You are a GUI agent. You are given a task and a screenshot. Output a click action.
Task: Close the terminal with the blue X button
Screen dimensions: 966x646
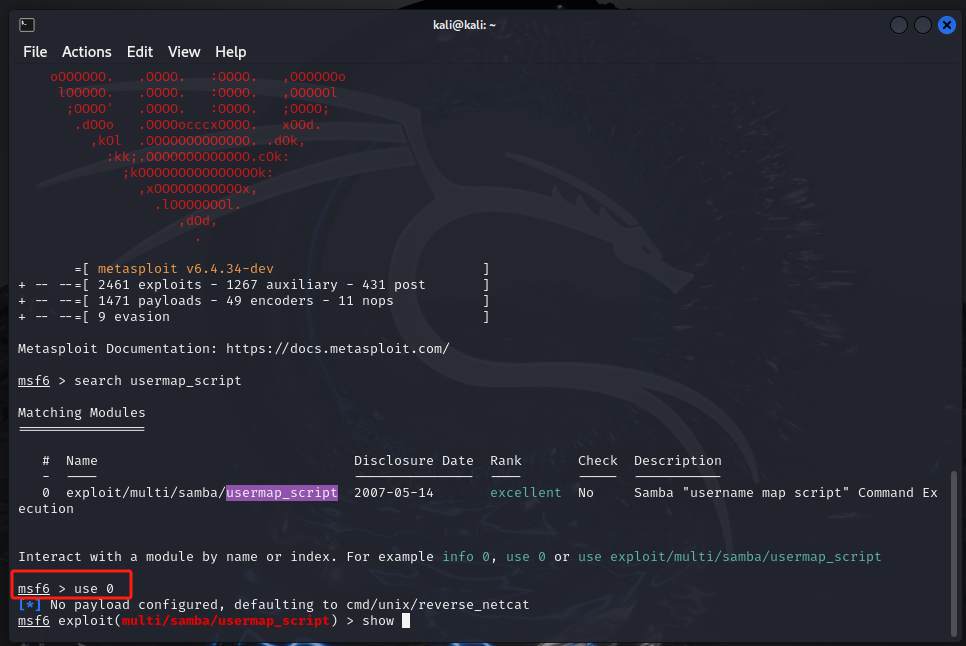946,25
